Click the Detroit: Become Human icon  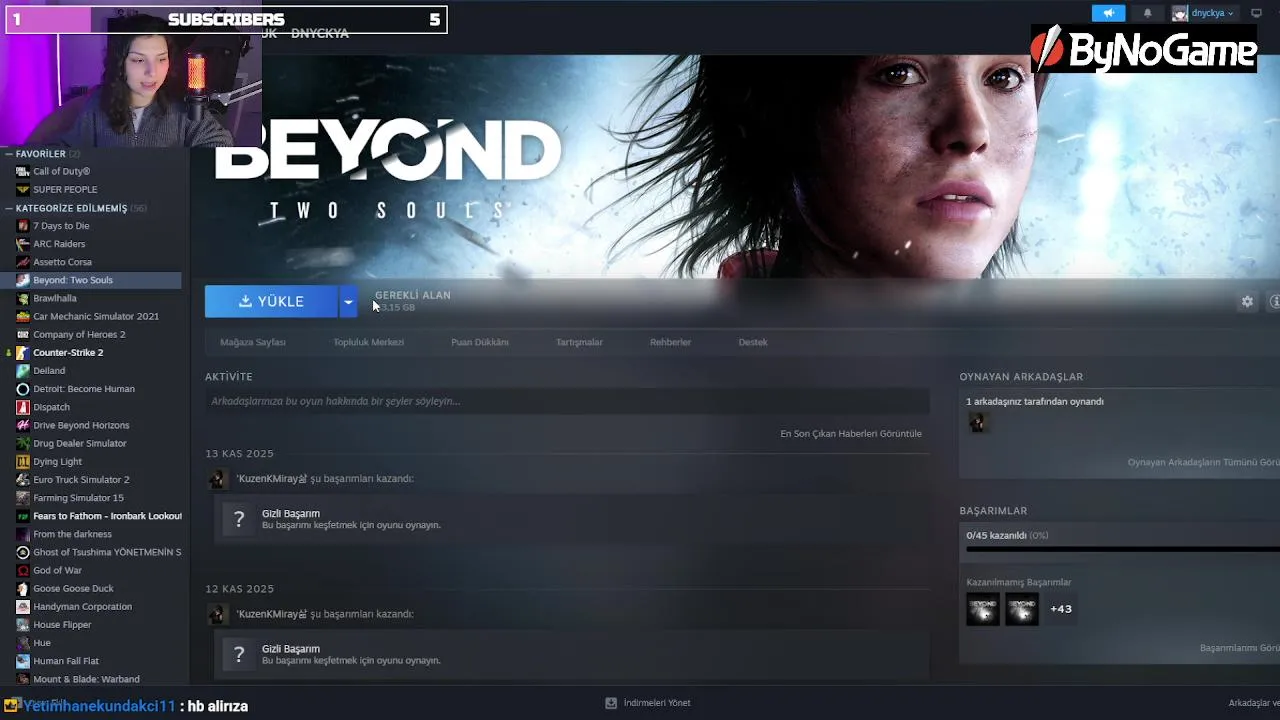[x=23, y=389]
